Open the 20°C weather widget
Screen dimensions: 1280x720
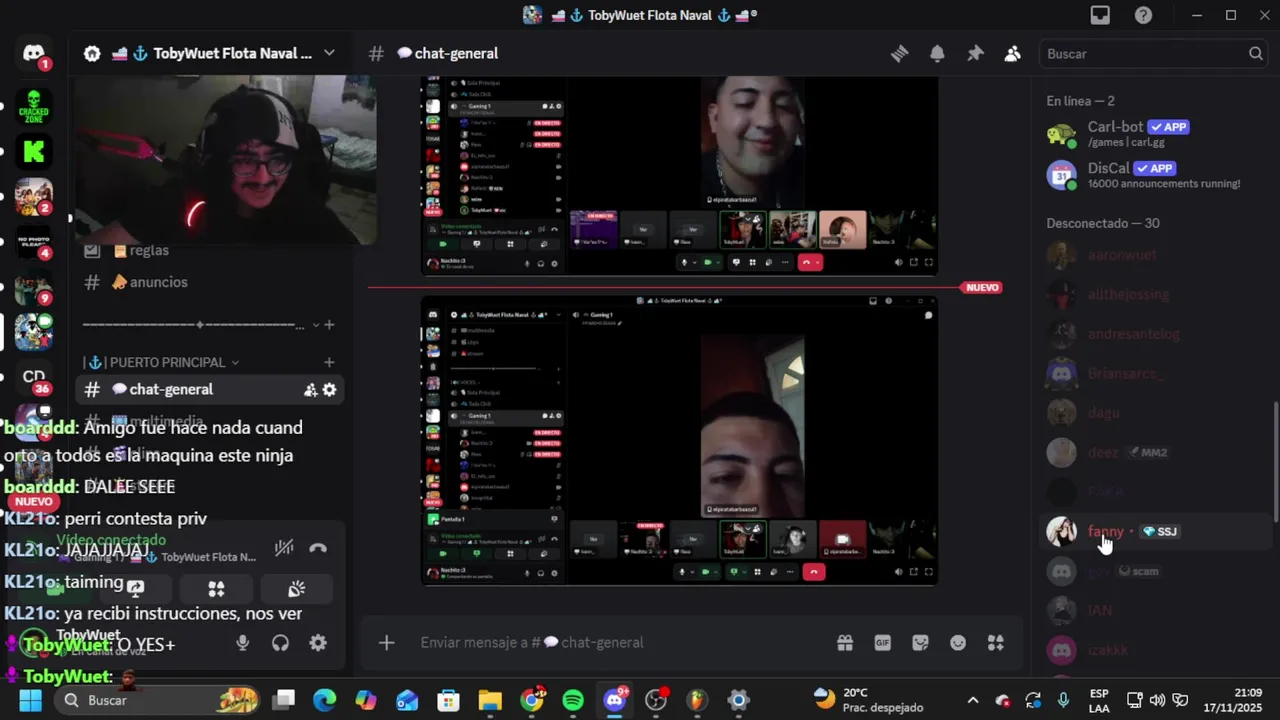pos(868,700)
